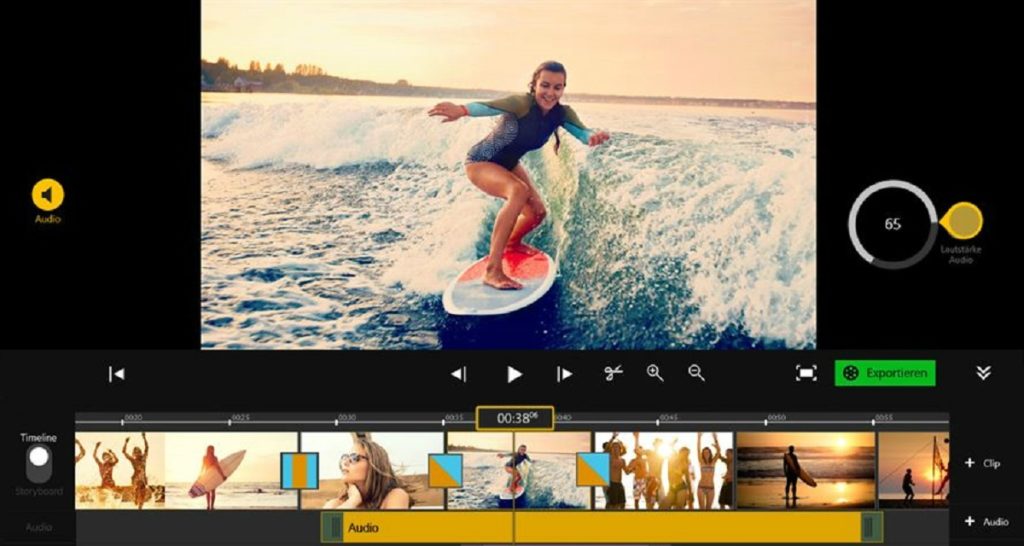
Task: Toggle Timeline/Storyboard view switch
Action: click(39, 464)
